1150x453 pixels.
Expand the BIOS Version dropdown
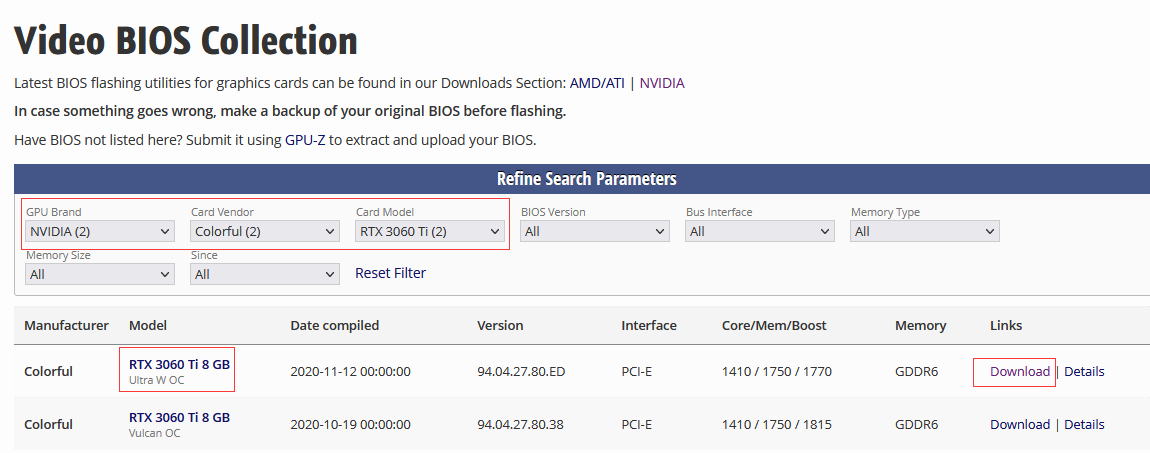point(595,232)
